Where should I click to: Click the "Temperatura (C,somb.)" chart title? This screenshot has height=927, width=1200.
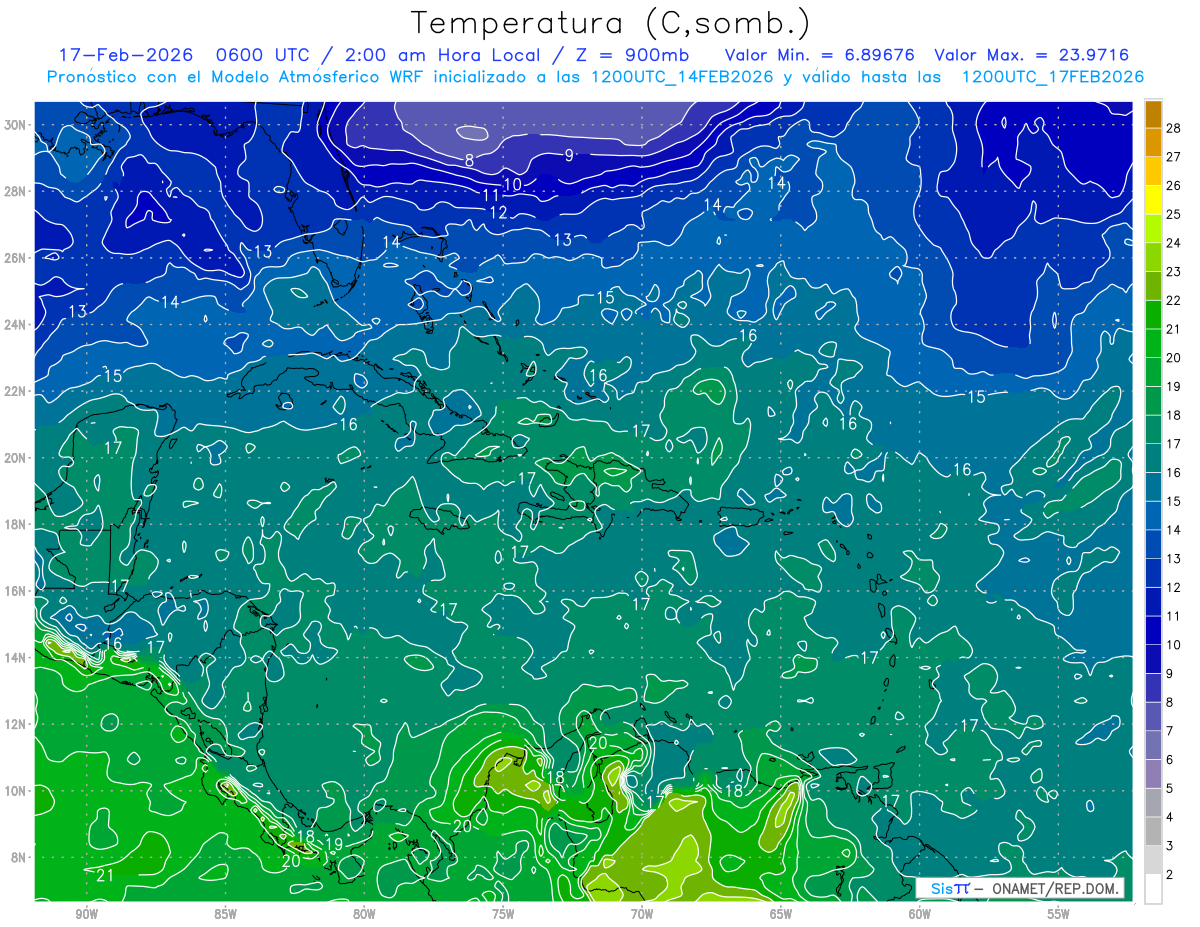click(x=610, y=23)
